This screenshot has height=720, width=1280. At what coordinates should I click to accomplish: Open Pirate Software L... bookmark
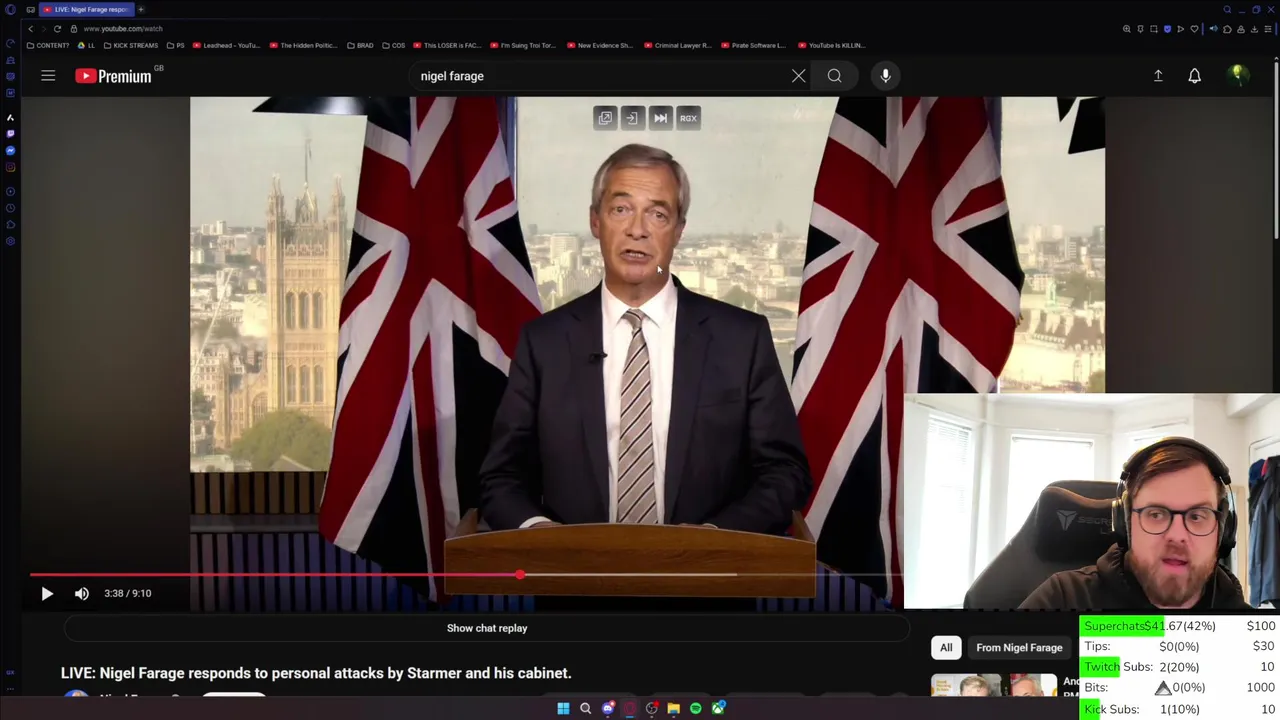pyautogui.click(x=754, y=45)
